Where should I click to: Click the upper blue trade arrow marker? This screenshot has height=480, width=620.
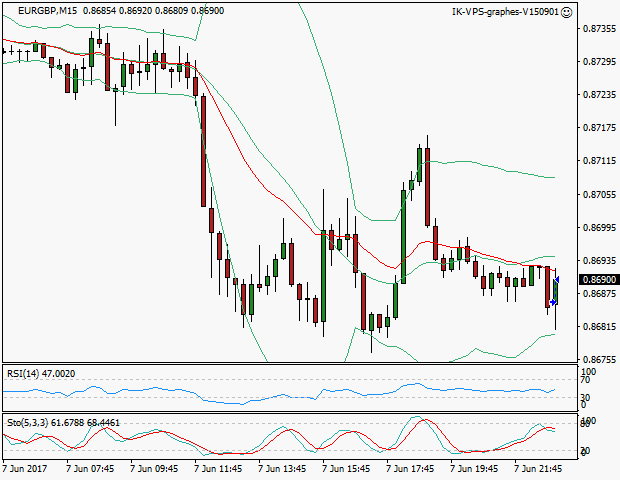pos(557,278)
